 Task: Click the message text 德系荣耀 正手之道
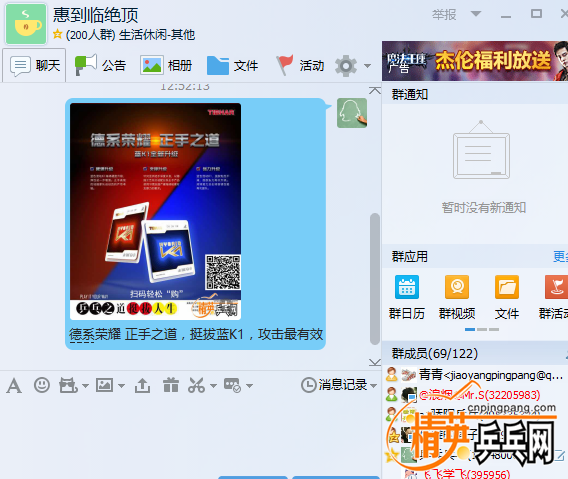[x=123, y=334]
